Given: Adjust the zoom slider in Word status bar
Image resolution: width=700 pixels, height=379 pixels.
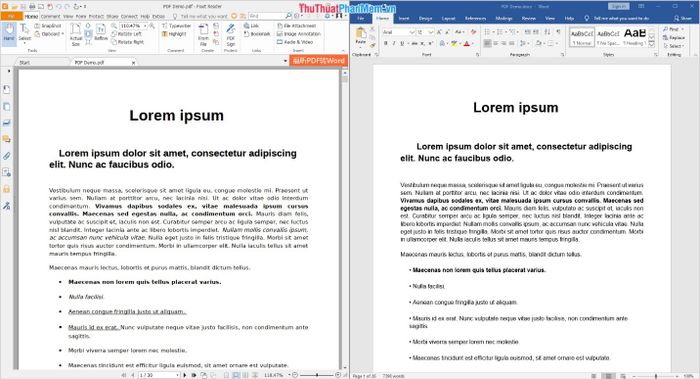Looking at the screenshot, I should 655,376.
